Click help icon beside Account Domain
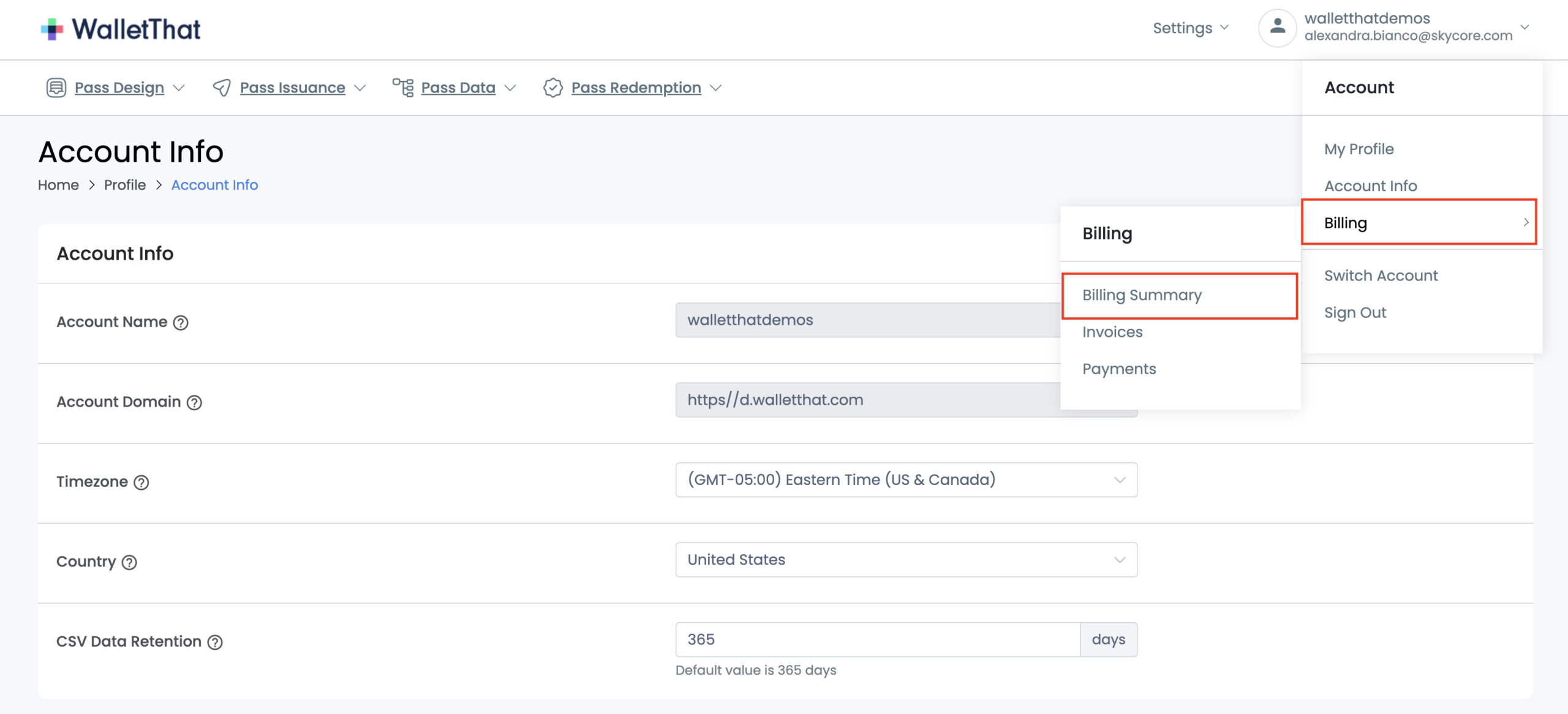 (194, 402)
